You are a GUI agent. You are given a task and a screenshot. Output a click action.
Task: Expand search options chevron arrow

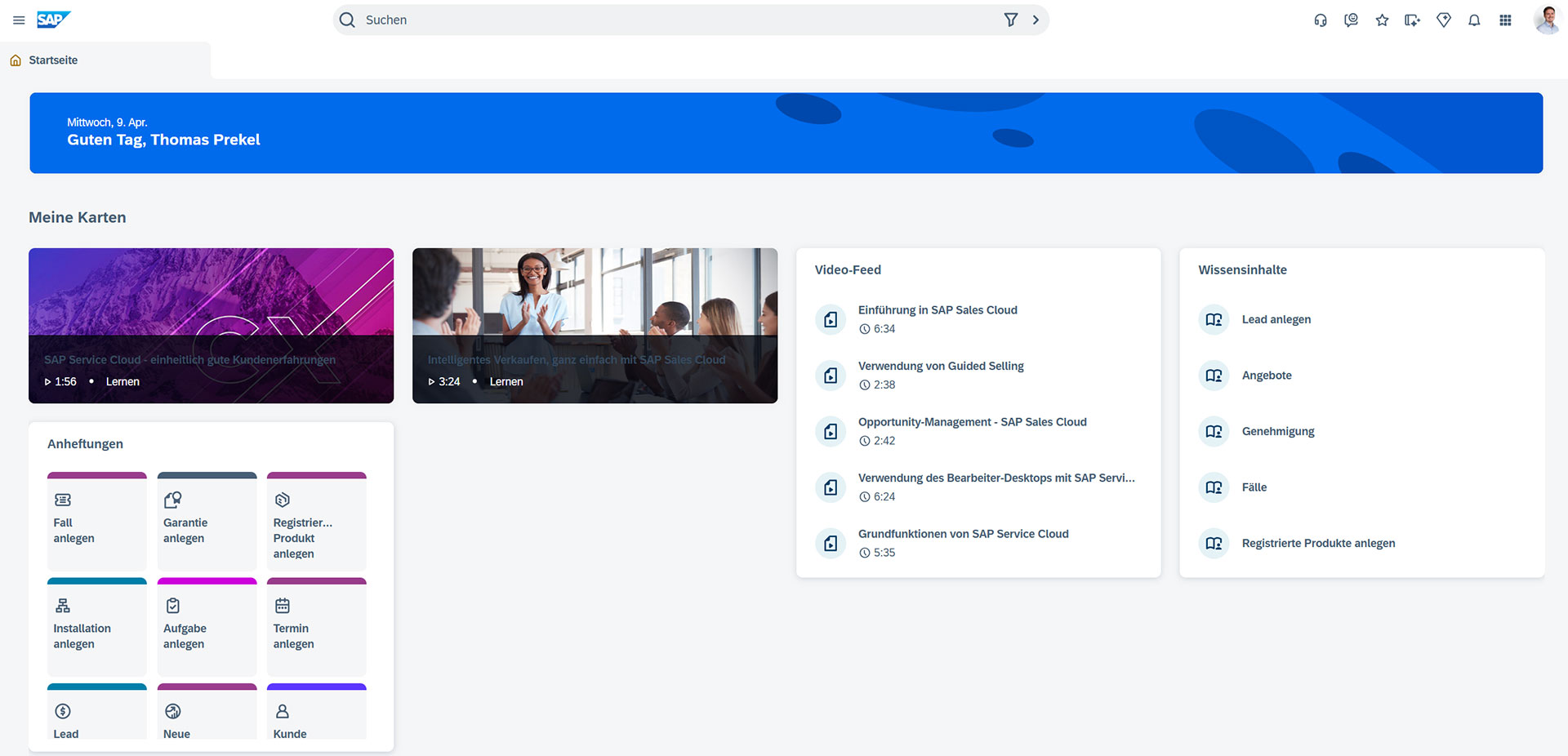tap(1036, 20)
